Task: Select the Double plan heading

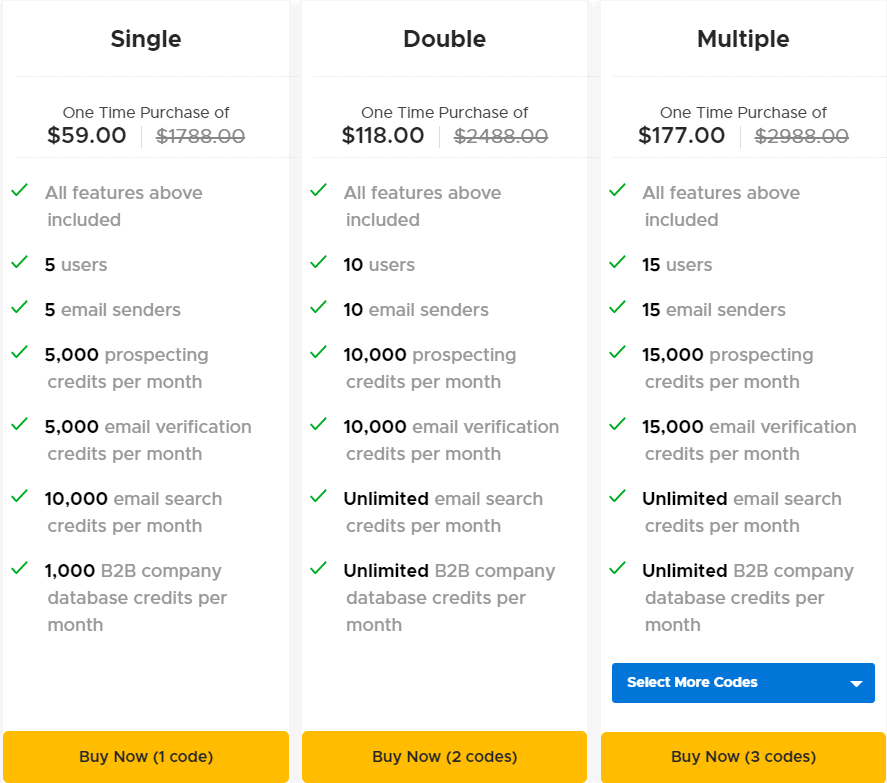Action: tap(444, 39)
